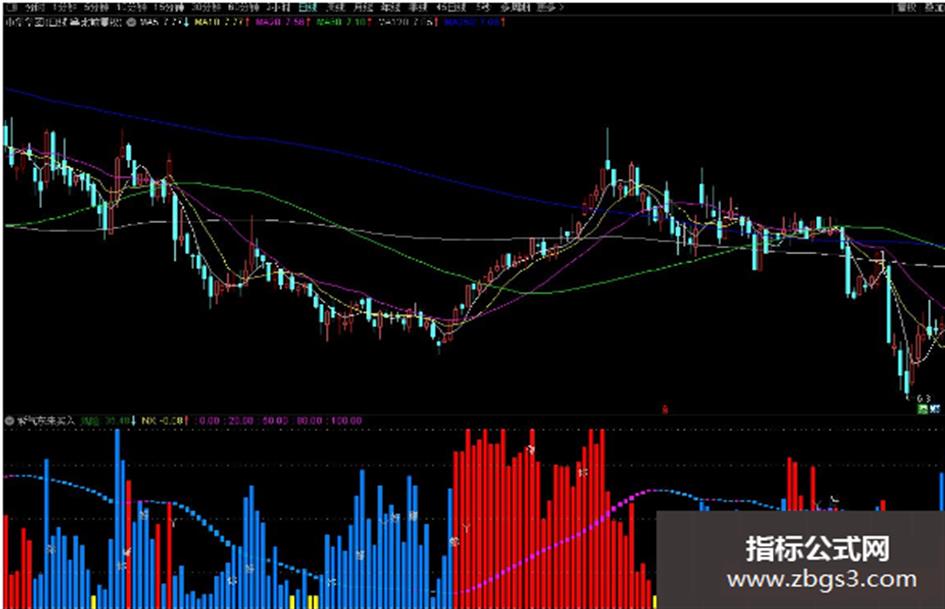
Task: Click the 50.00 level value in the indicator header
Action: (274, 420)
